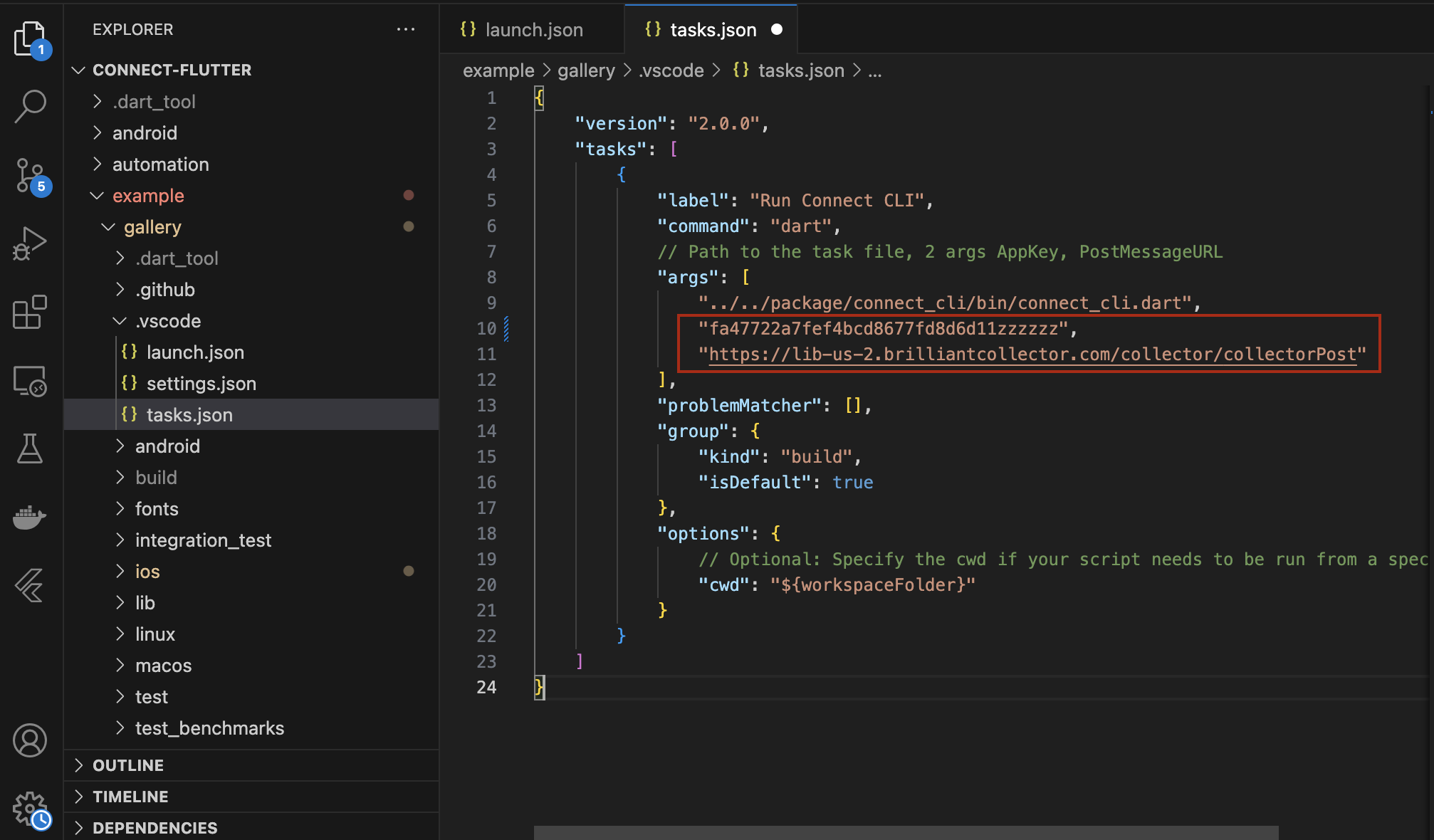Viewport: 1434px width, 840px height.
Task: Expand the OUTLINE section
Action: [x=251, y=765]
